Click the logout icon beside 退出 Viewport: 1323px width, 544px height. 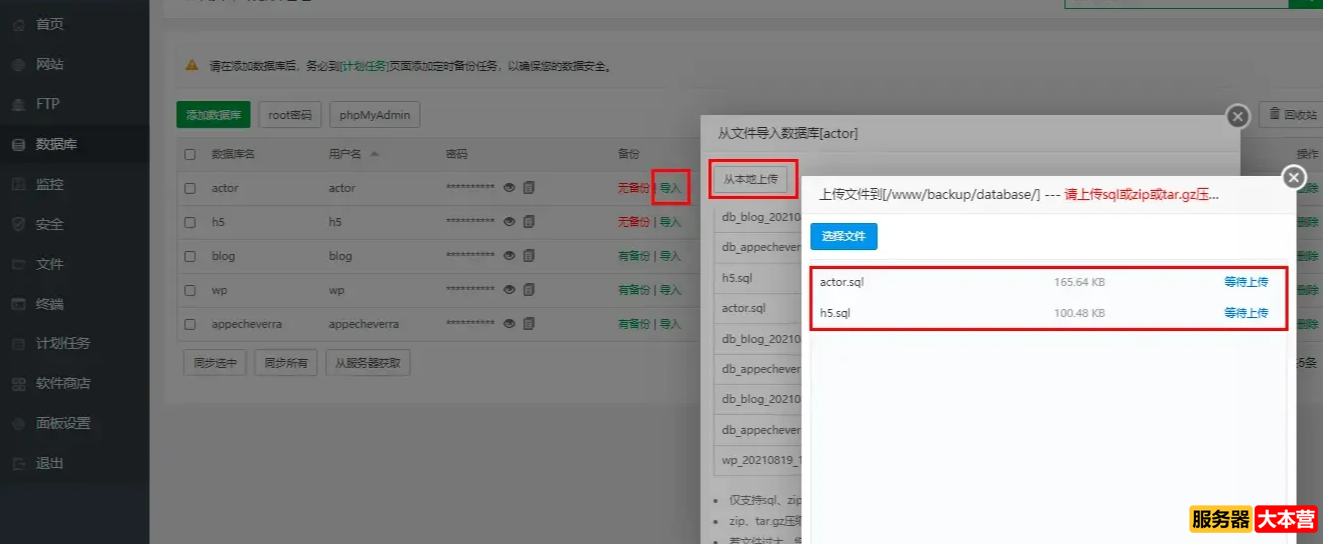pos(18,463)
